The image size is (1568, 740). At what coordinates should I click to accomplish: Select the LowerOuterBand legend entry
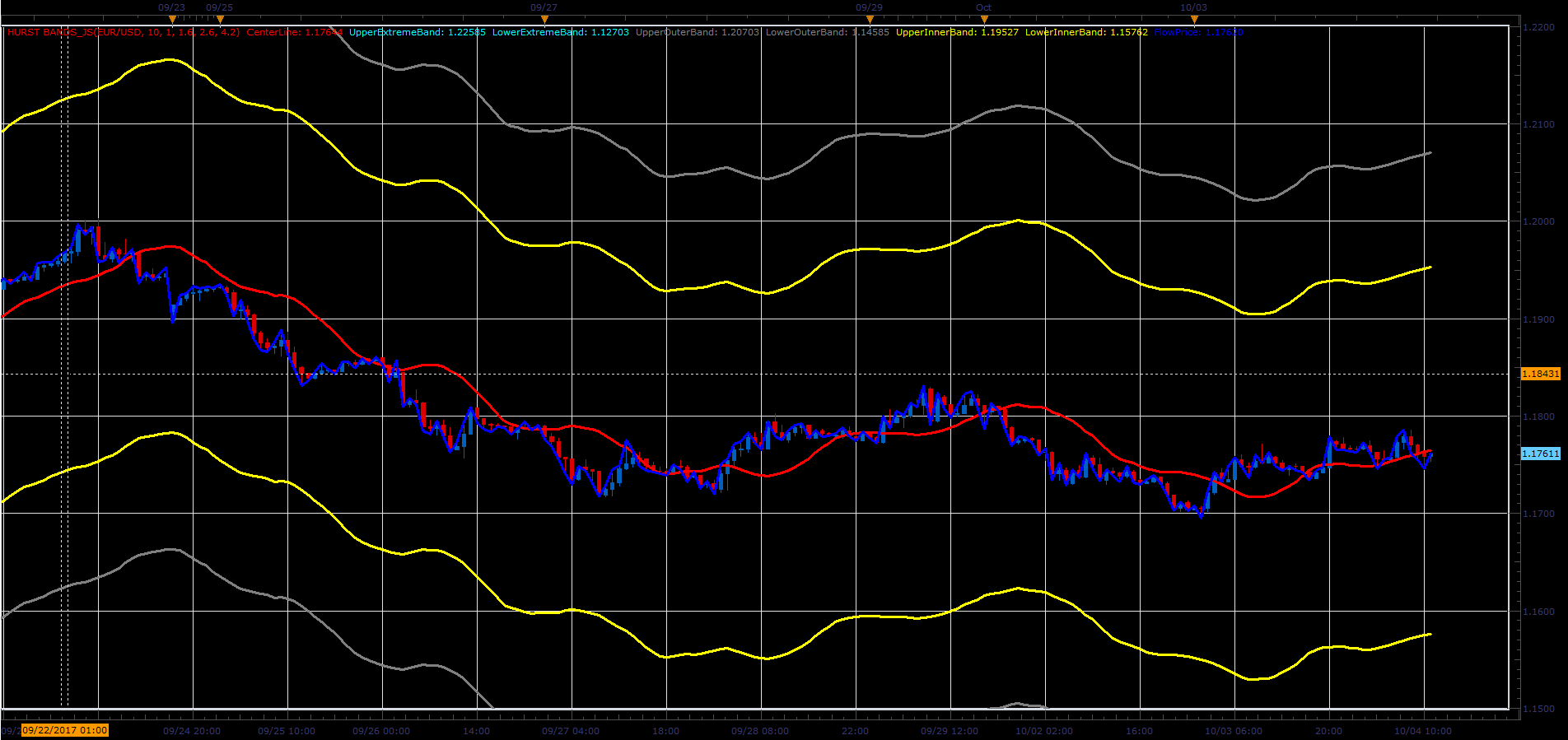828,33
